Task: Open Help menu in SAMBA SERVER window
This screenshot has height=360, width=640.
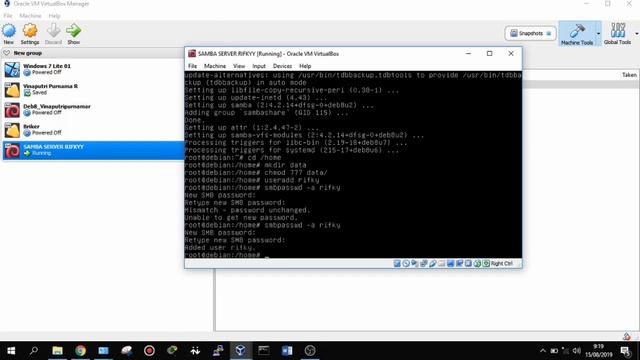Action: [x=305, y=66]
